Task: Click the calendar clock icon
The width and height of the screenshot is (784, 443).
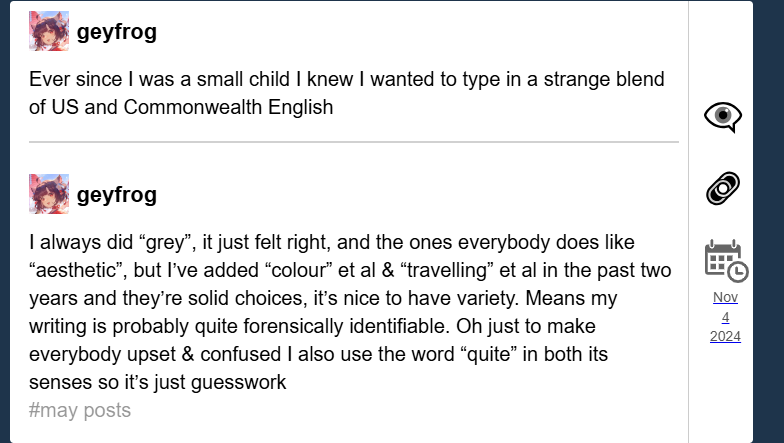Action: (724, 260)
